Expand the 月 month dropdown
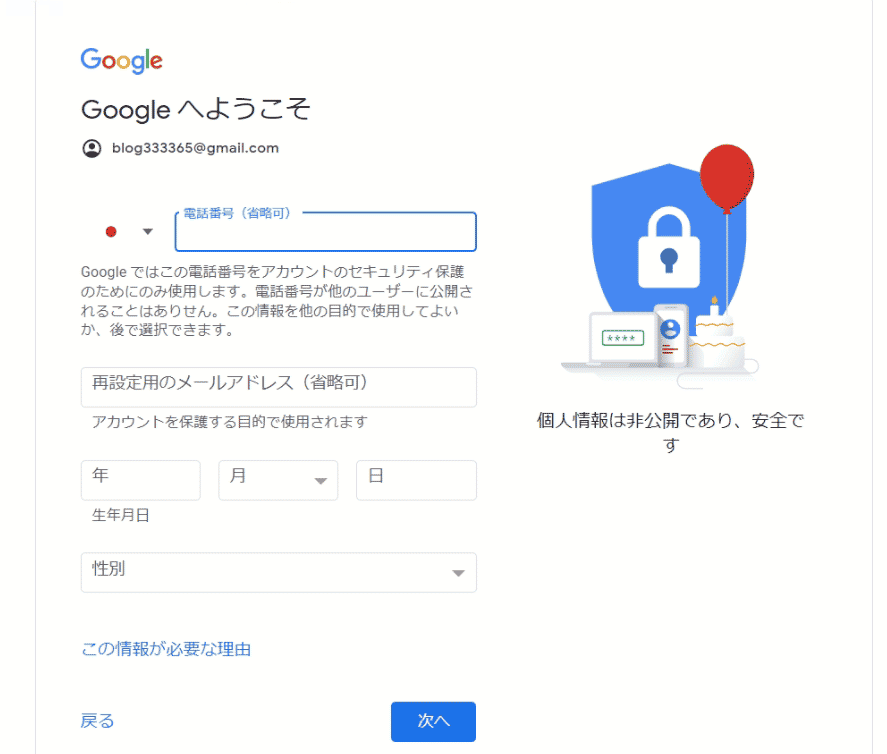Viewport: 887px width, 754px height. (278, 480)
